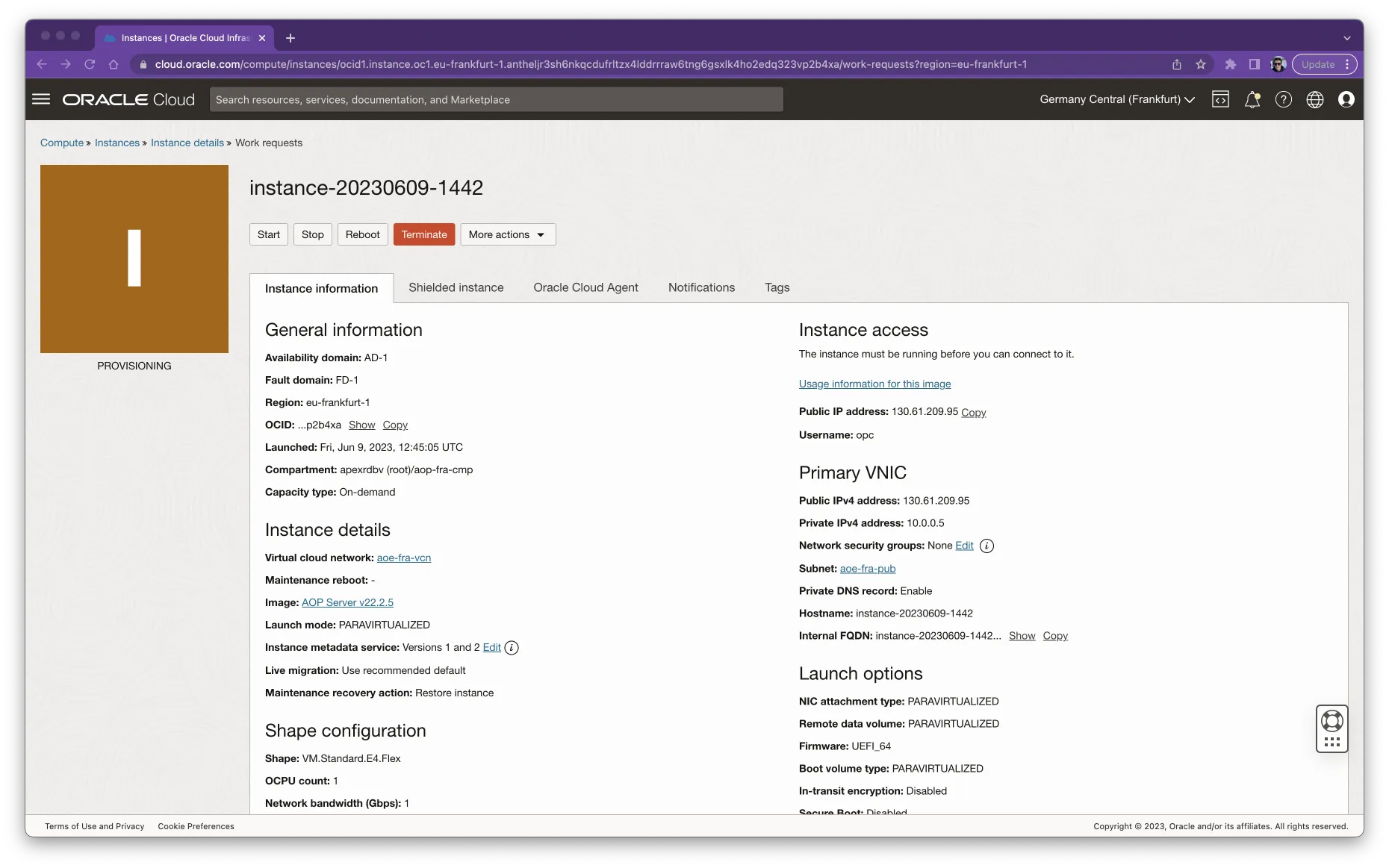Focus the Oracle Cloud search field

point(497,99)
